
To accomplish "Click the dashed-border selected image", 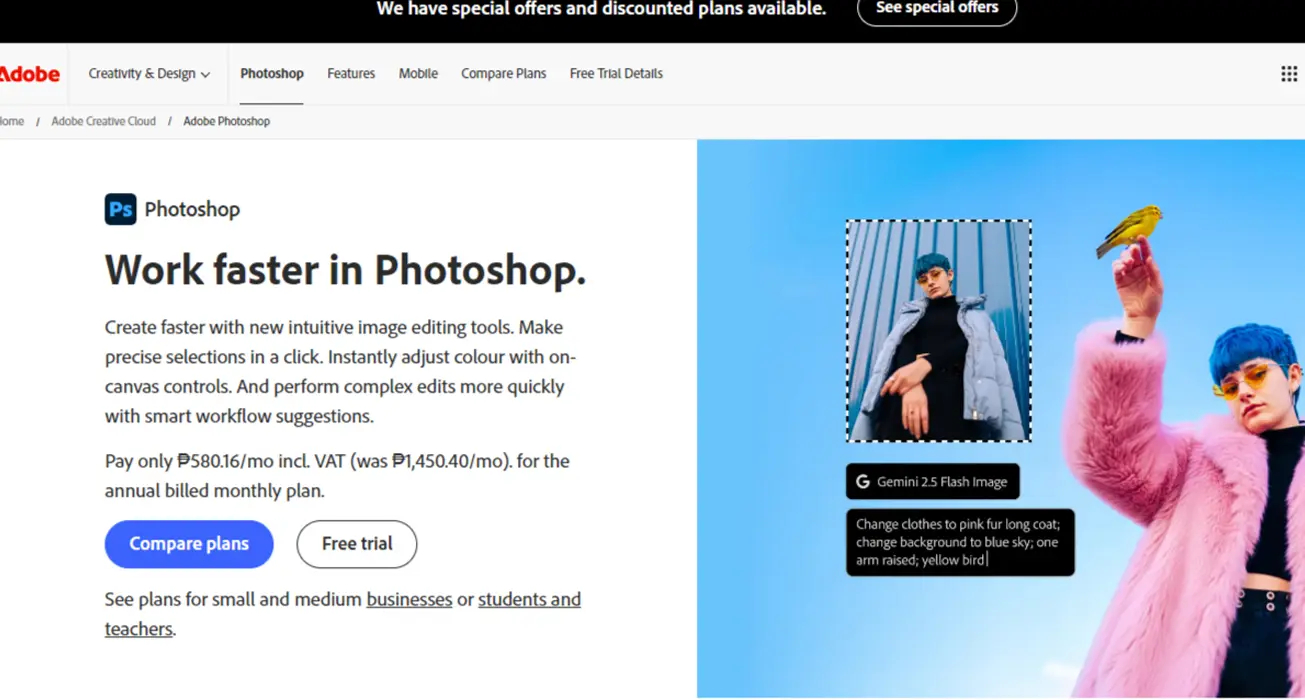I will click(937, 330).
